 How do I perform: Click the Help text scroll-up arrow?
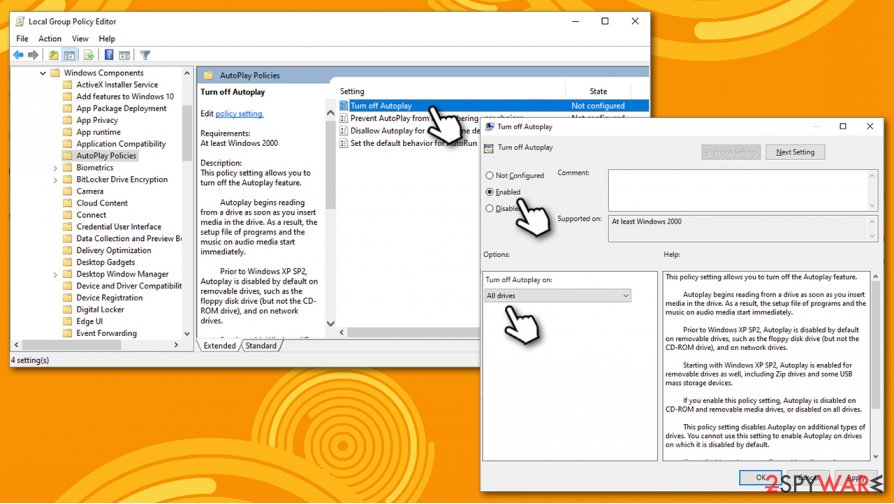pos(876,277)
